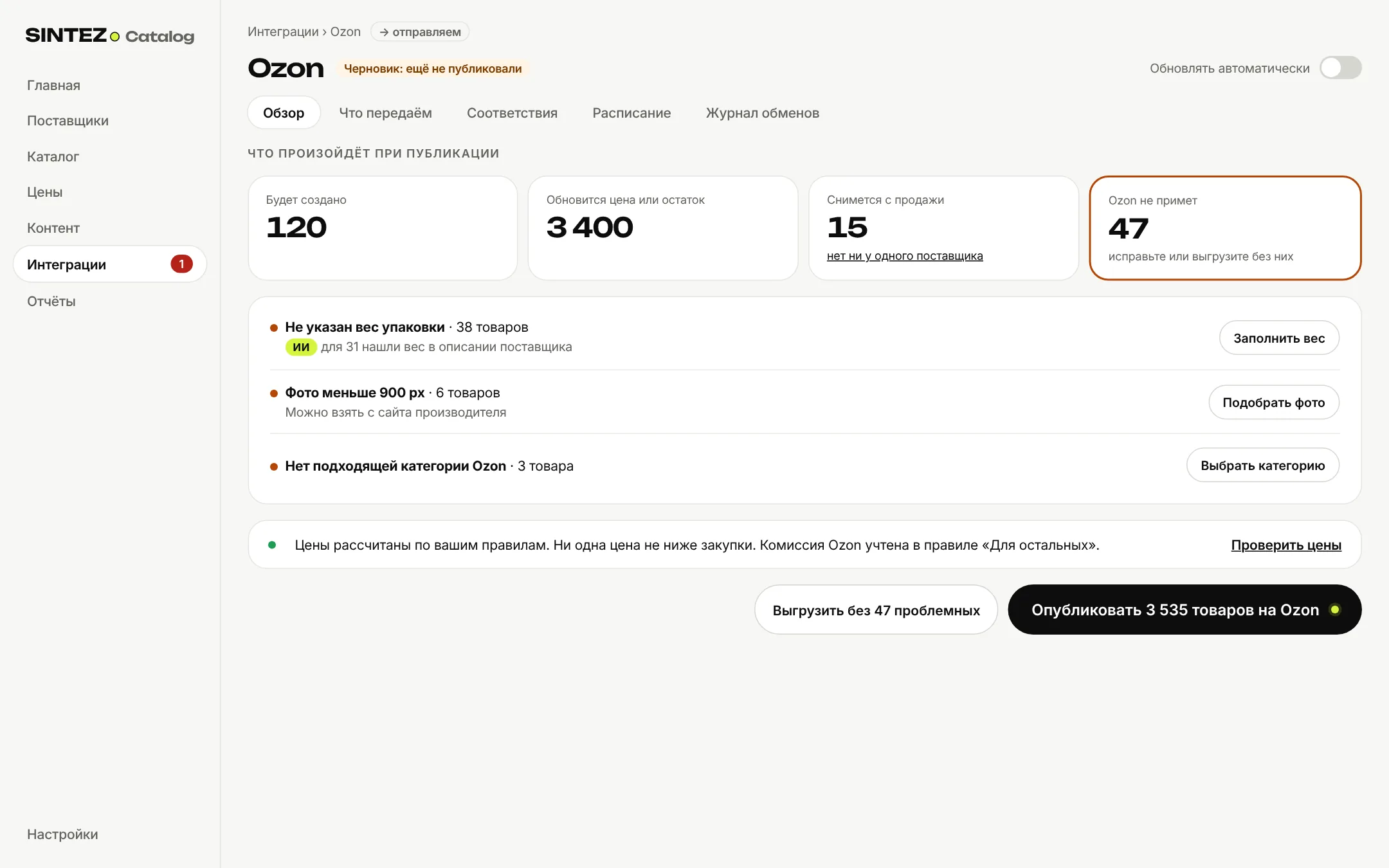Click Опубликовать 3 535 товаров на Ozon

point(1185,610)
